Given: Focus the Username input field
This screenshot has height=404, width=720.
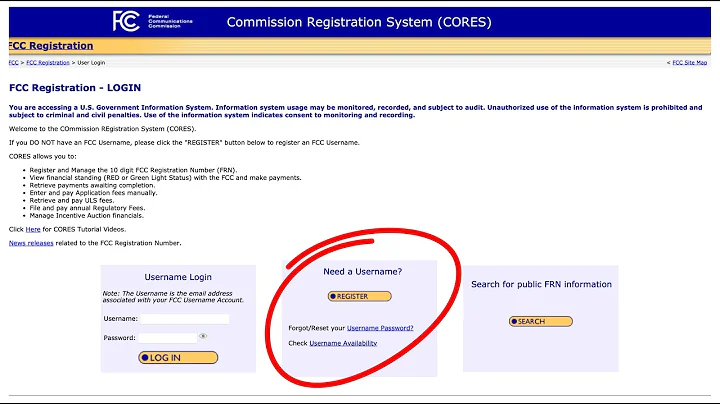Looking at the screenshot, I should (x=185, y=319).
